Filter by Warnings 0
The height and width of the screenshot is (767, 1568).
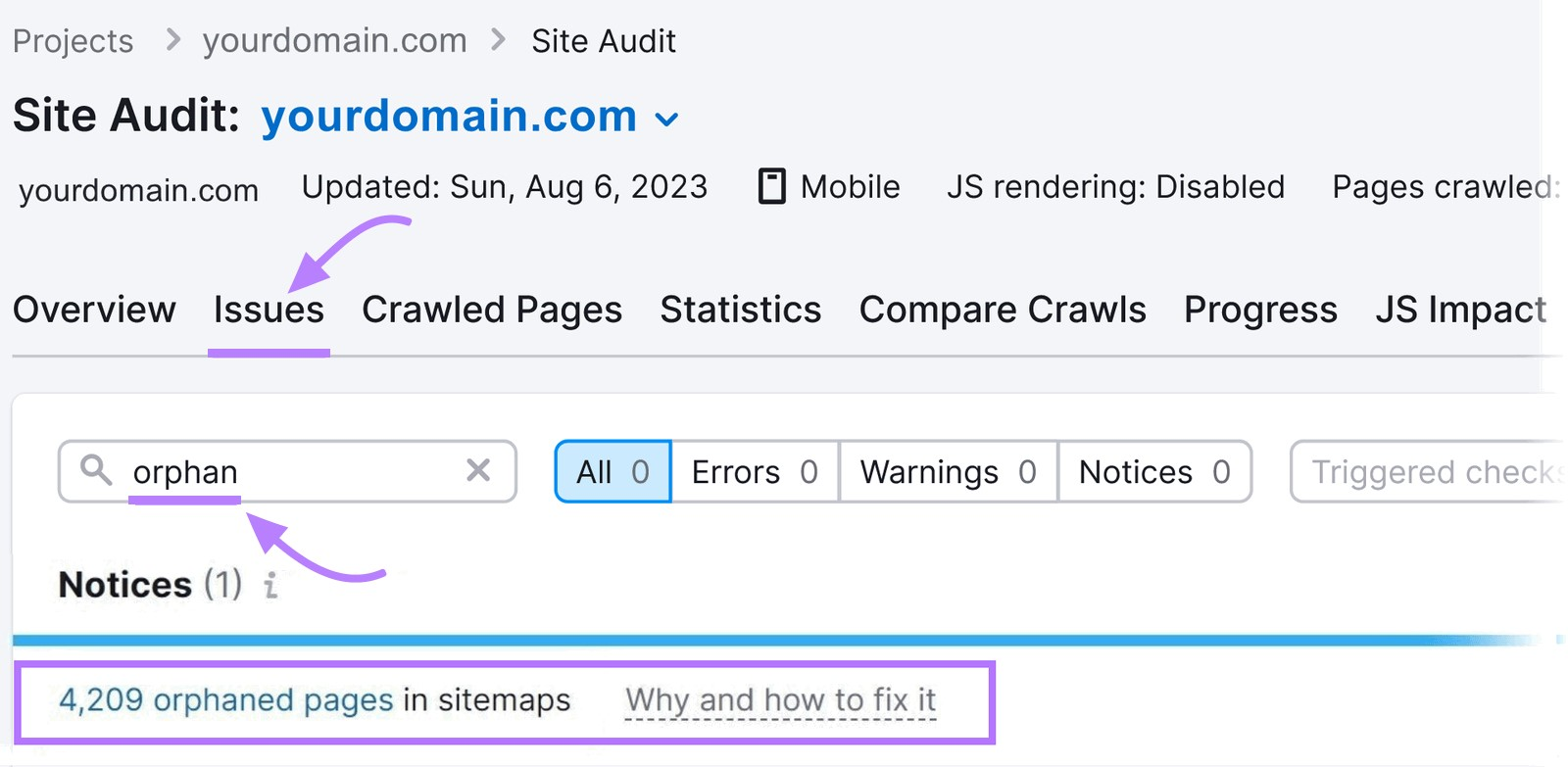[x=948, y=471]
